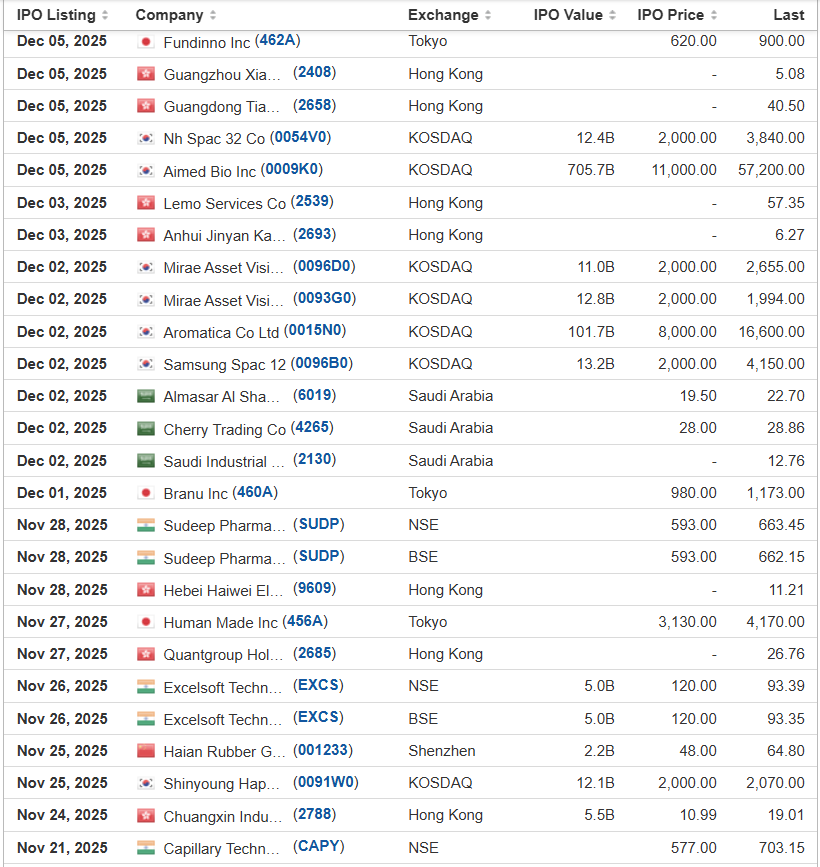Open SUDP ticker in BSE row

point(318,556)
